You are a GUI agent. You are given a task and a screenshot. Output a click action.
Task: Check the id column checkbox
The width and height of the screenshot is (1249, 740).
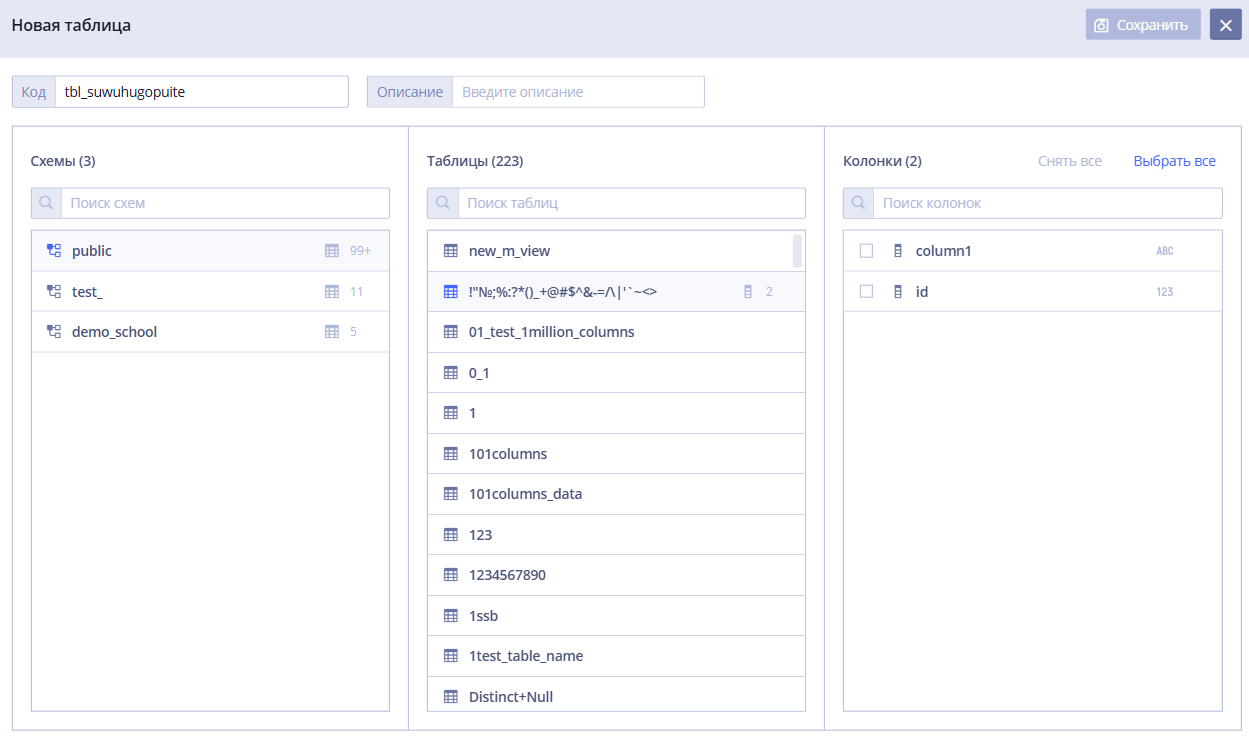[x=867, y=292]
